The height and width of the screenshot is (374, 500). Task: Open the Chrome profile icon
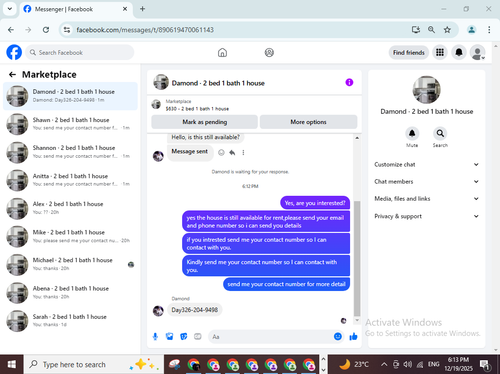471,30
